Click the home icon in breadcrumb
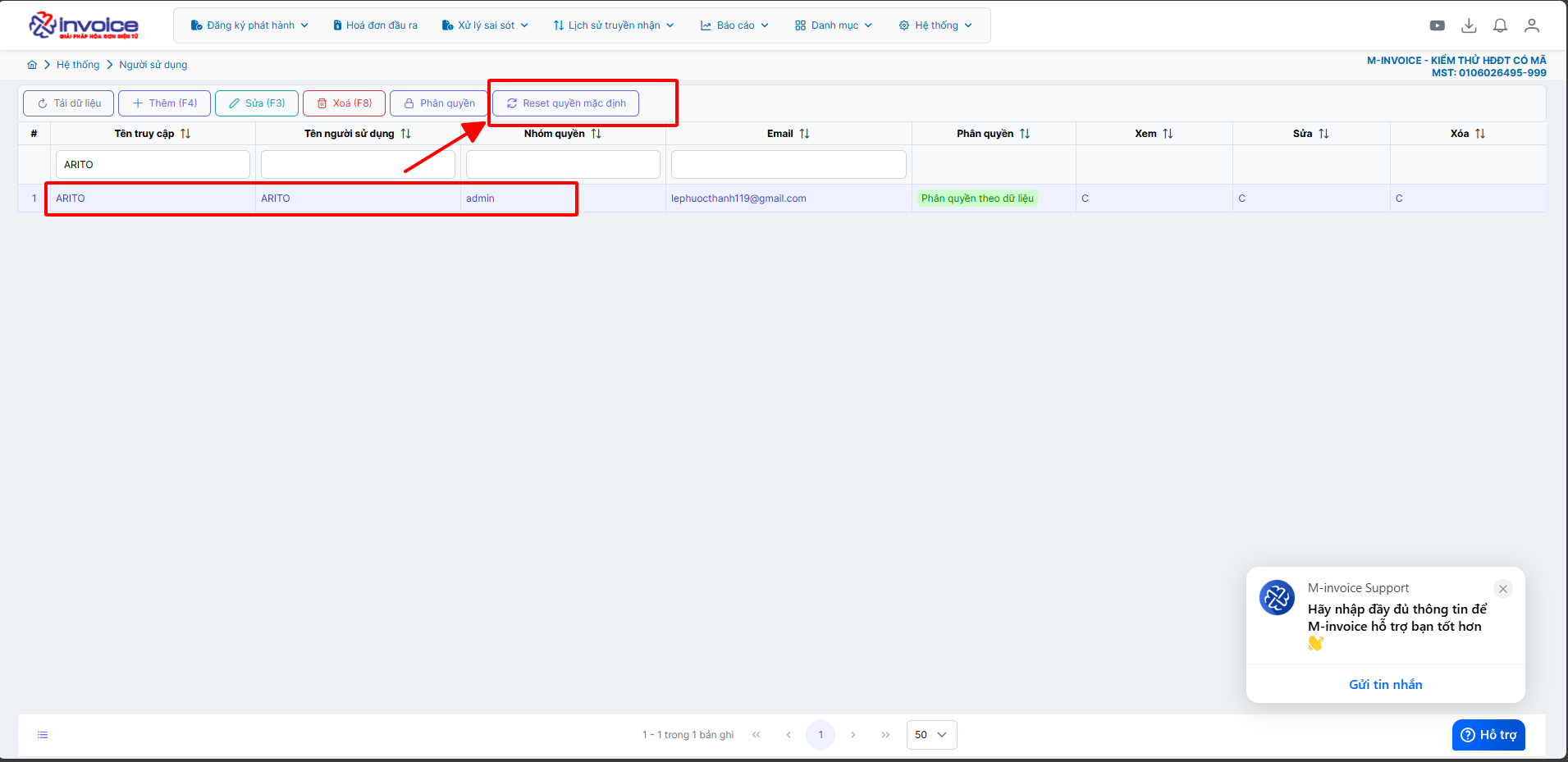The image size is (1568, 762). (x=32, y=65)
